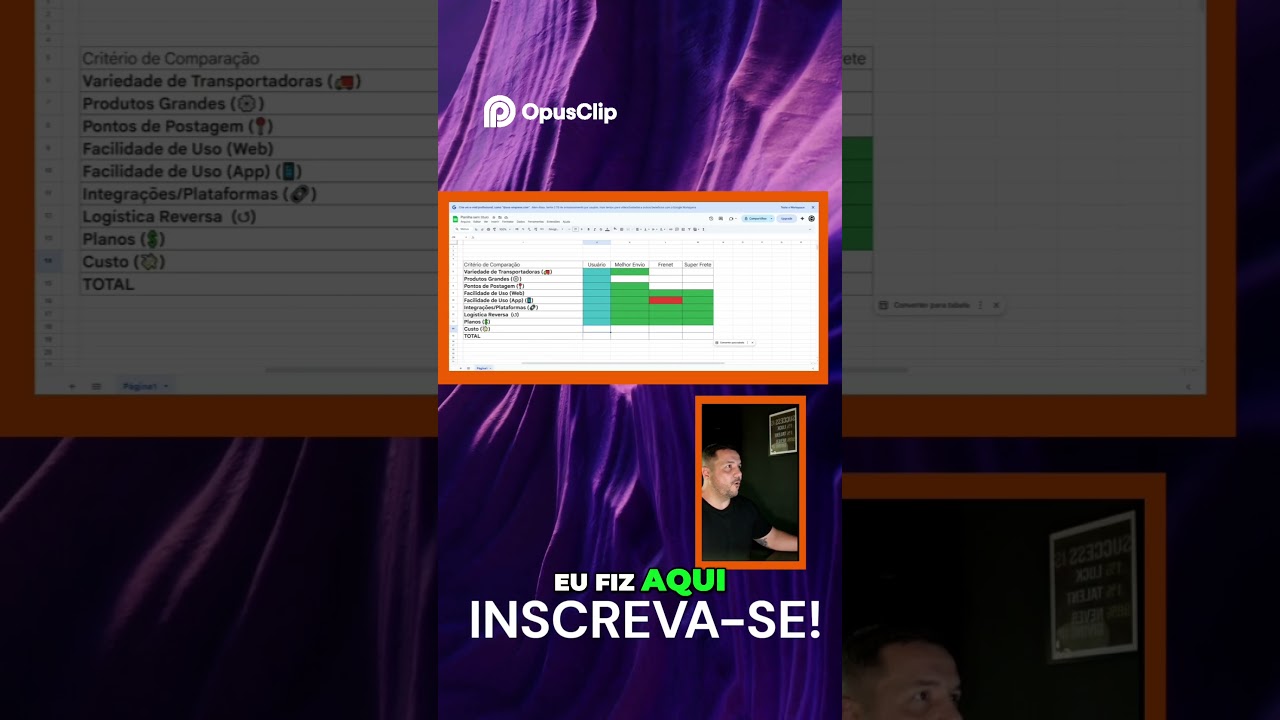Apply italic in the inset spreadsheet toolbar
Image resolution: width=1280 pixels, height=720 pixels.
595,229
